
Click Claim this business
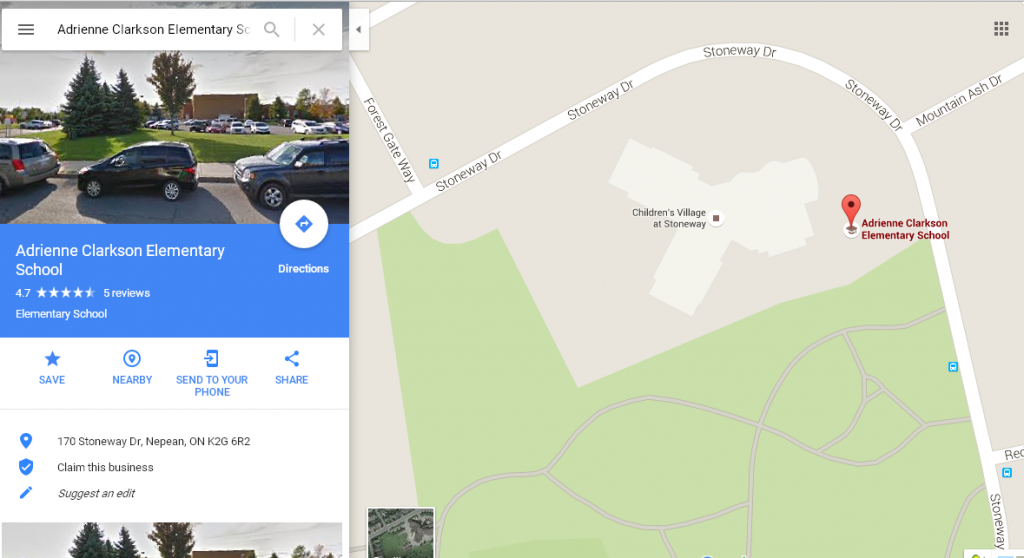(105, 467)
